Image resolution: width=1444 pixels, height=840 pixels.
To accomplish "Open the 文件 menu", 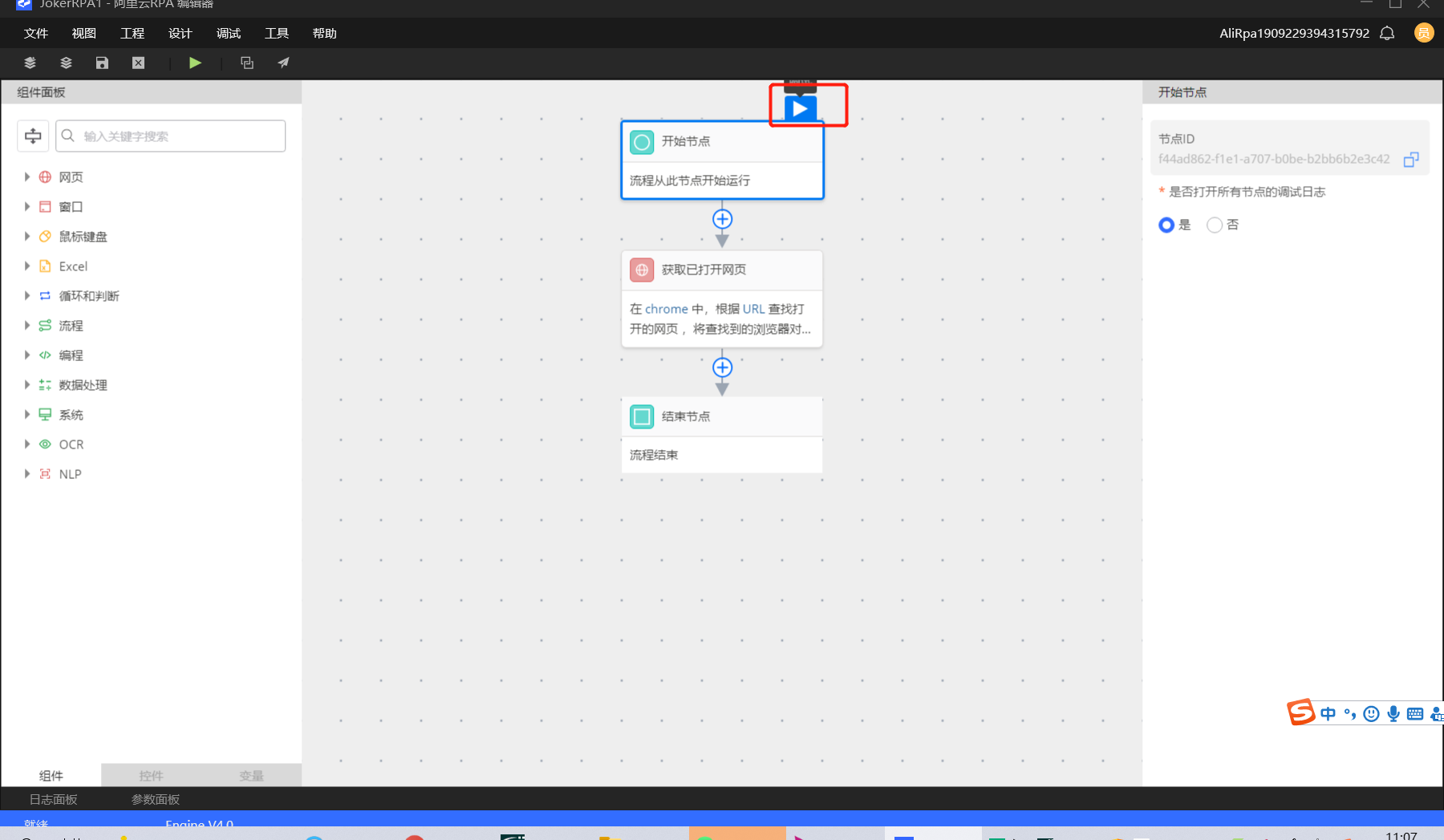I will point(36,33).
